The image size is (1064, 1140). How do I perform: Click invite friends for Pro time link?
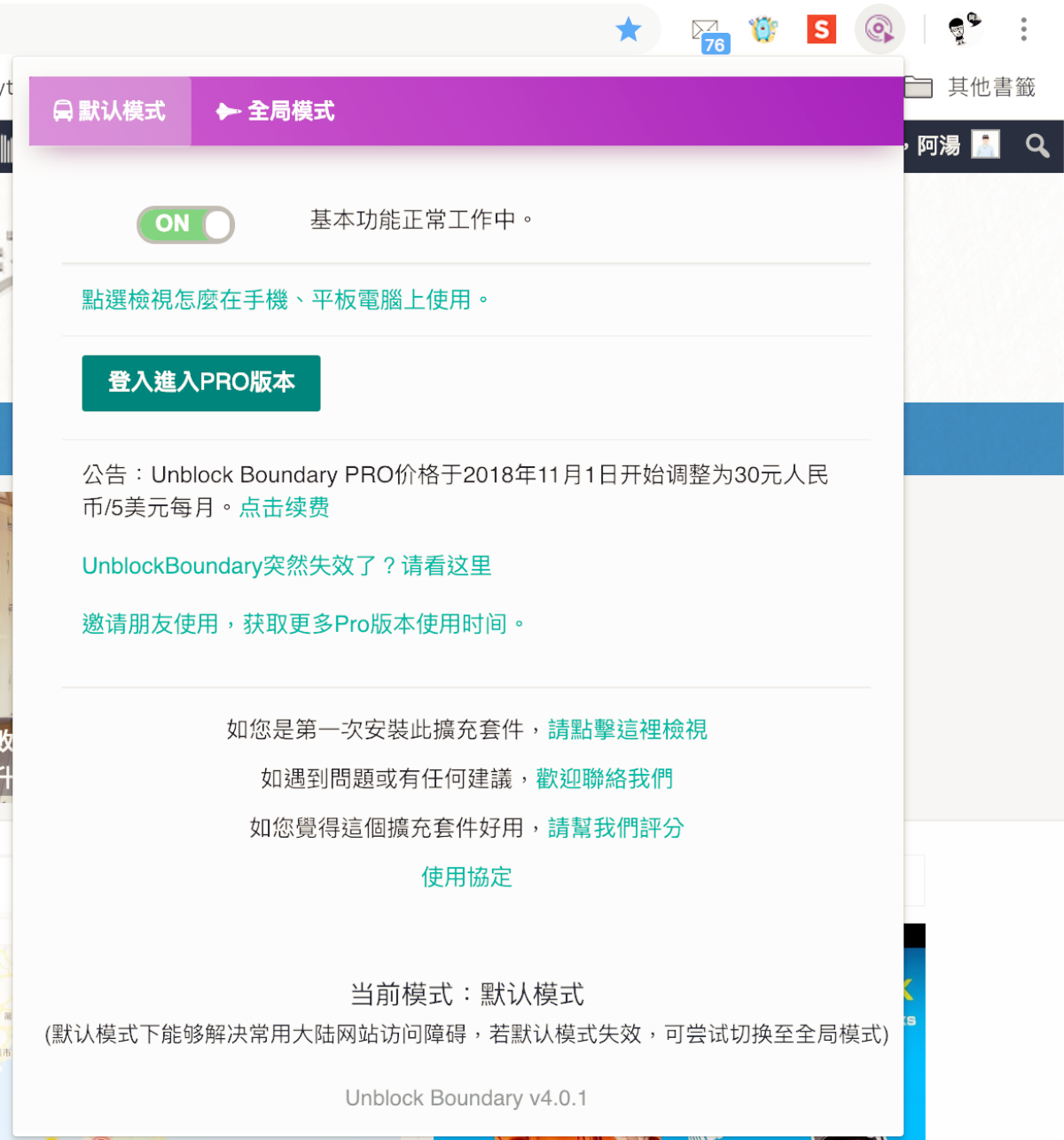click(x=302, y=625)
